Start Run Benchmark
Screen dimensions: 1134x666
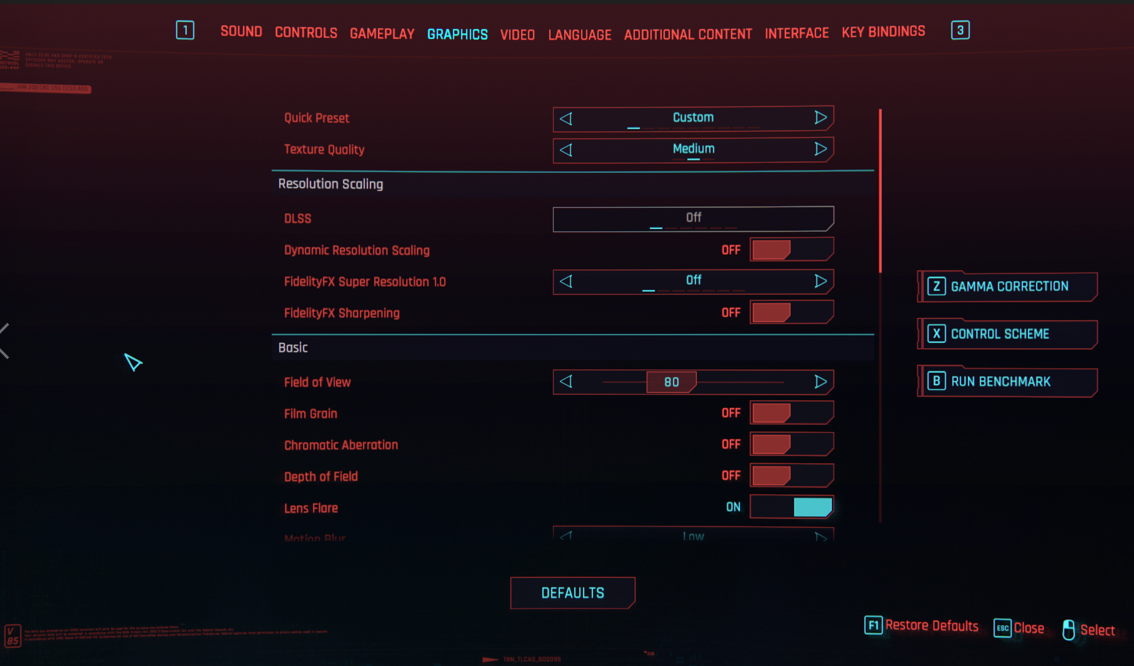coord(1007,382)
